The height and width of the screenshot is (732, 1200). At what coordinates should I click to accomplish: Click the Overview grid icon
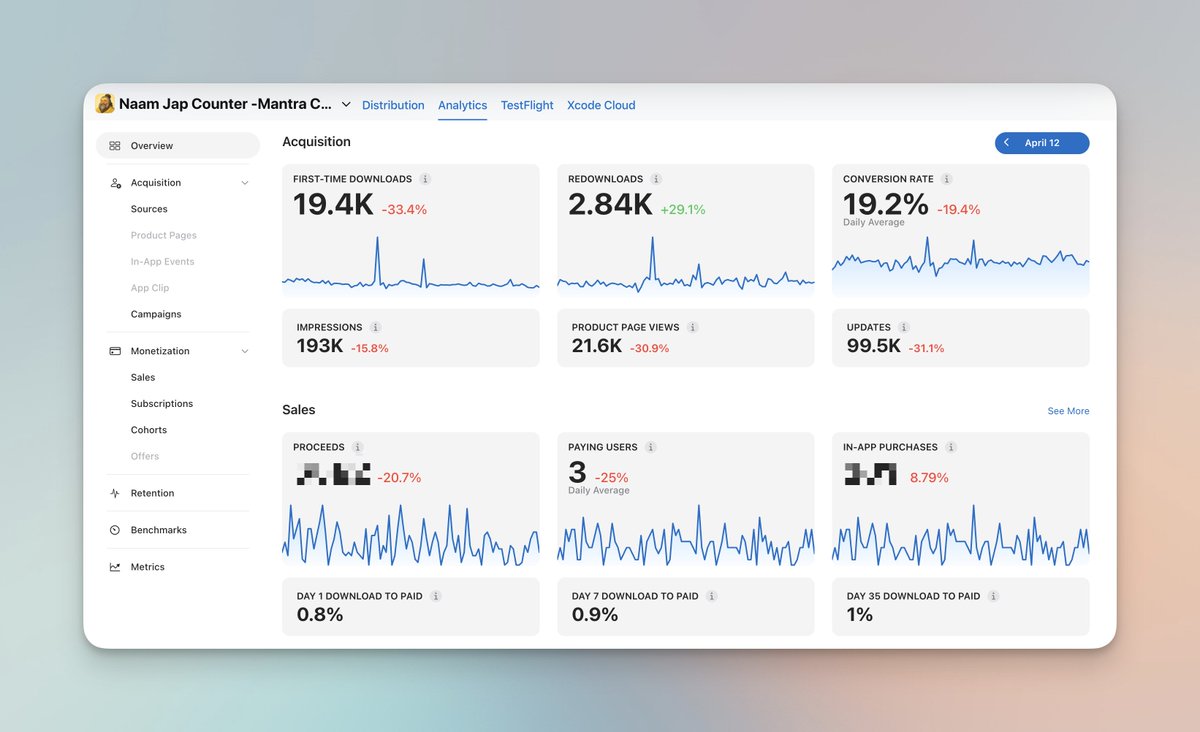[x=115, y=146]
